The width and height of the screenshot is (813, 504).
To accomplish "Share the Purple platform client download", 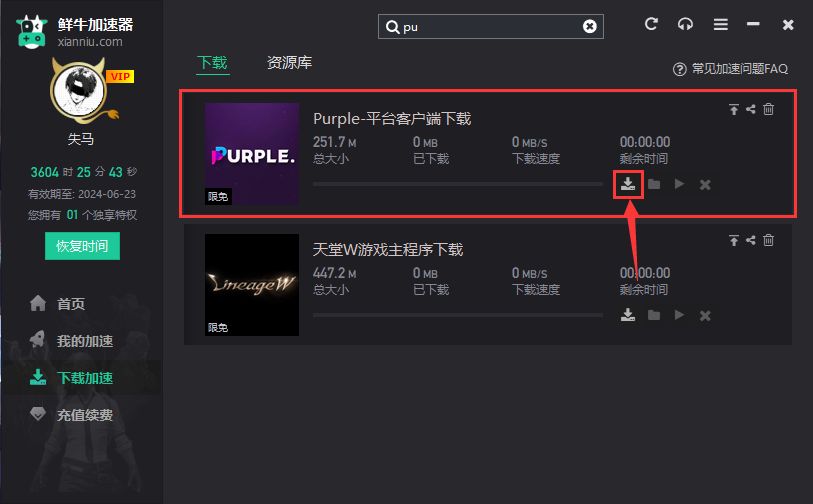I will [x=751, y=109].
